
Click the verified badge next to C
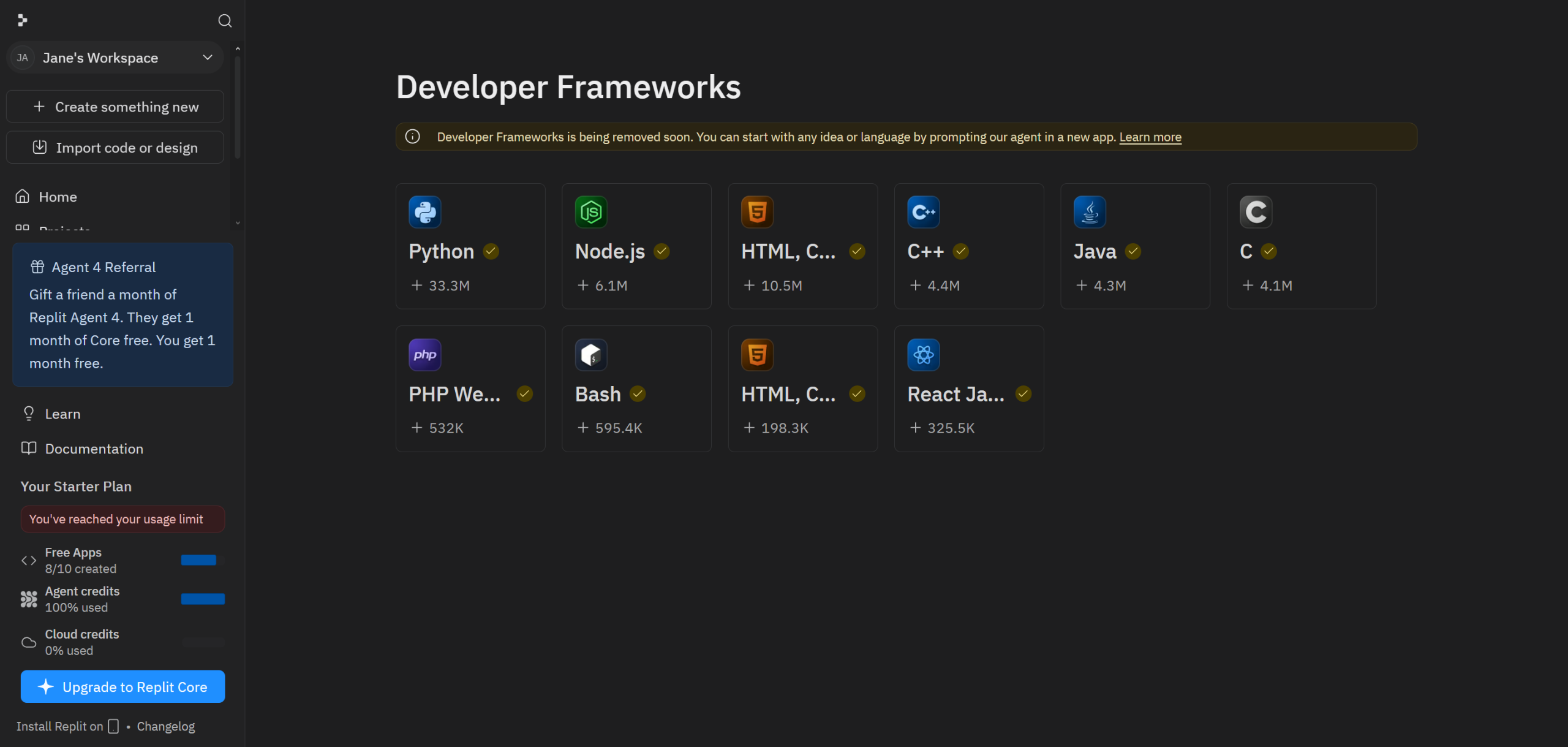point(1268,251)
